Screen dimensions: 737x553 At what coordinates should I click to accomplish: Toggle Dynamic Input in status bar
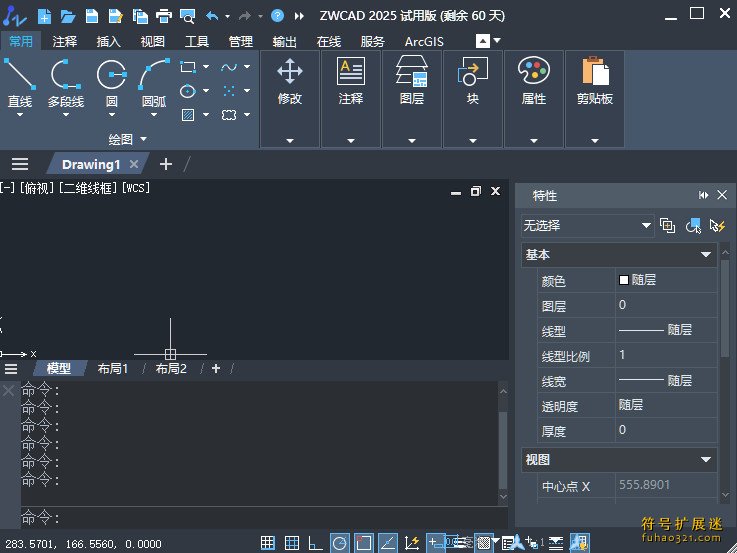point(435,543)
